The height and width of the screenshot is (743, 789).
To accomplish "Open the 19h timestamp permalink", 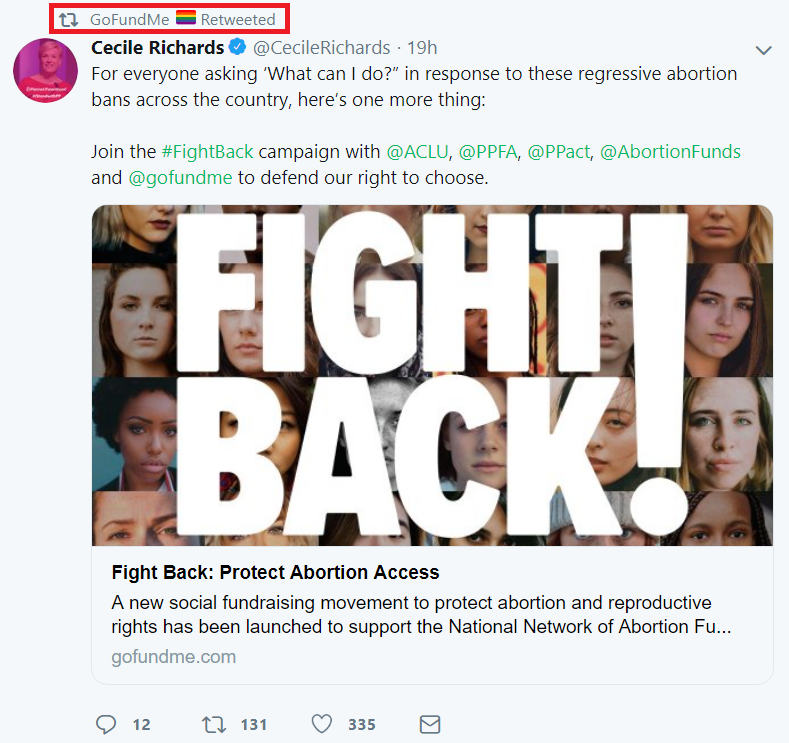I will point(422,48).
